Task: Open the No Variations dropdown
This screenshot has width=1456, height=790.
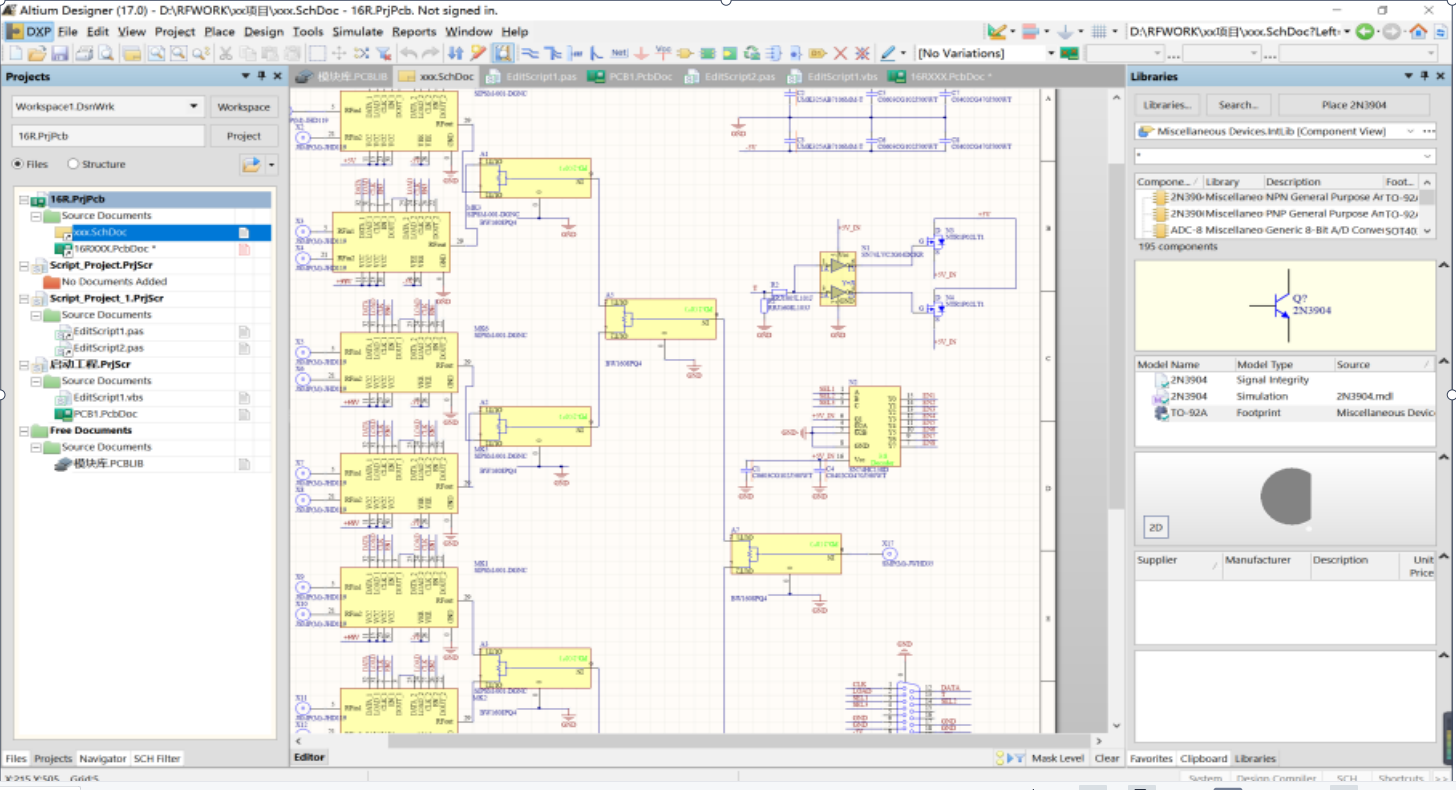Action: pos(1051,53)
